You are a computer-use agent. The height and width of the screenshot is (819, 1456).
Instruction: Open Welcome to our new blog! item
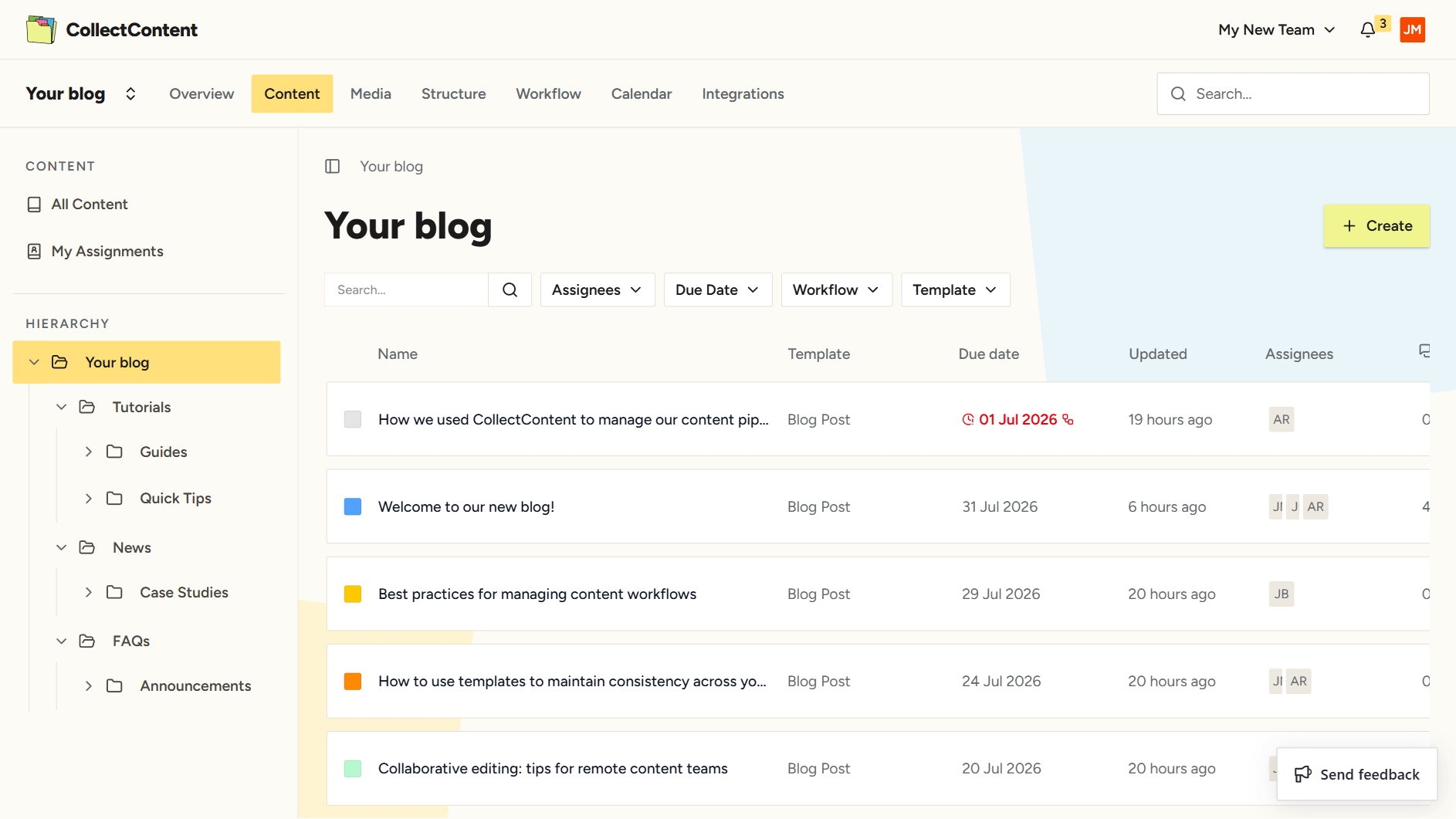466,506
